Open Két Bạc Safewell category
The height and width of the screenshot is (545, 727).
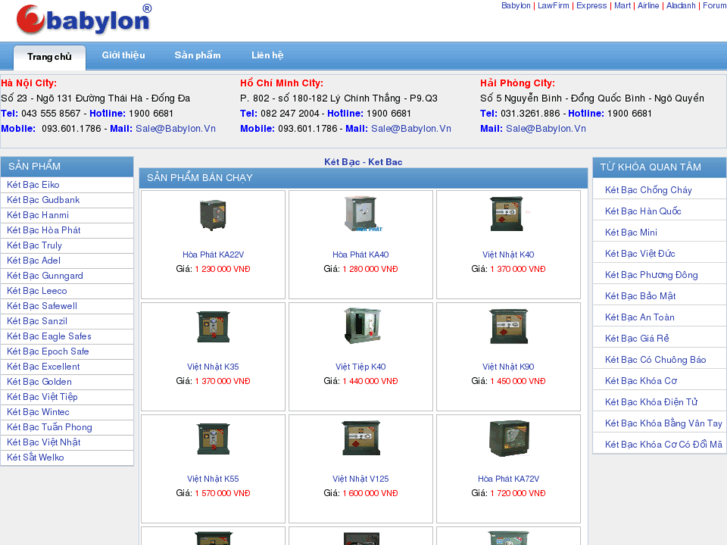pyautogui.click(x=42, y=306)
